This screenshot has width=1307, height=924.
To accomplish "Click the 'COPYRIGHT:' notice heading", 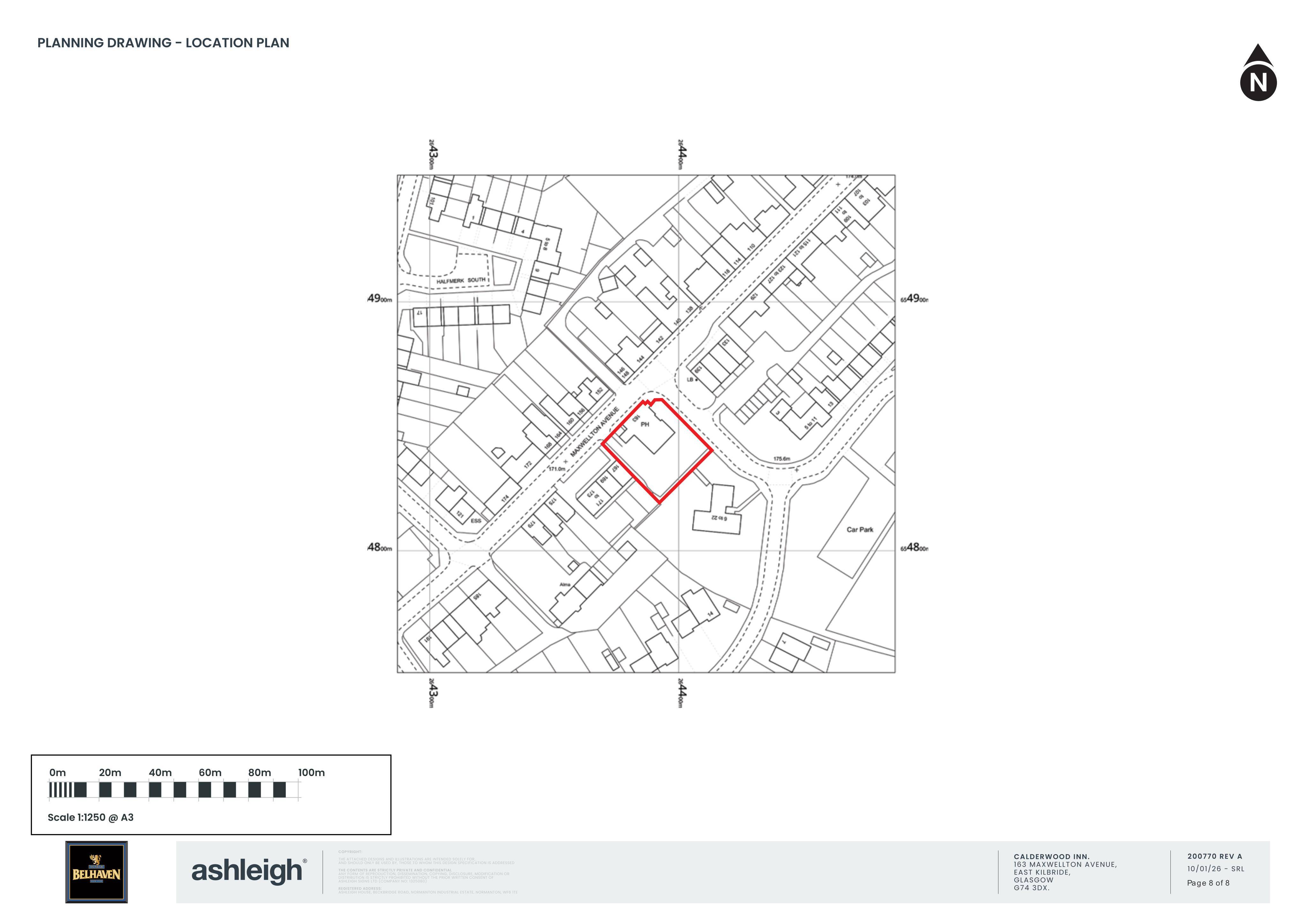I will pyautogui.click(x=350, y=852).
